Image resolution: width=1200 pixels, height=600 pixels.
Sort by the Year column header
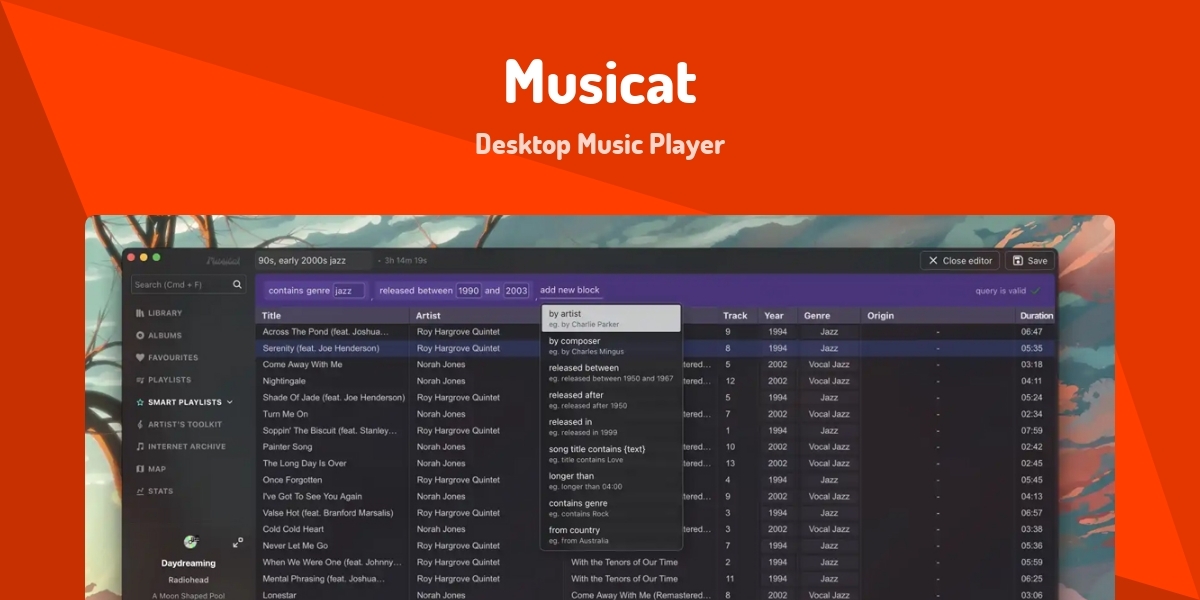[774, 316]
